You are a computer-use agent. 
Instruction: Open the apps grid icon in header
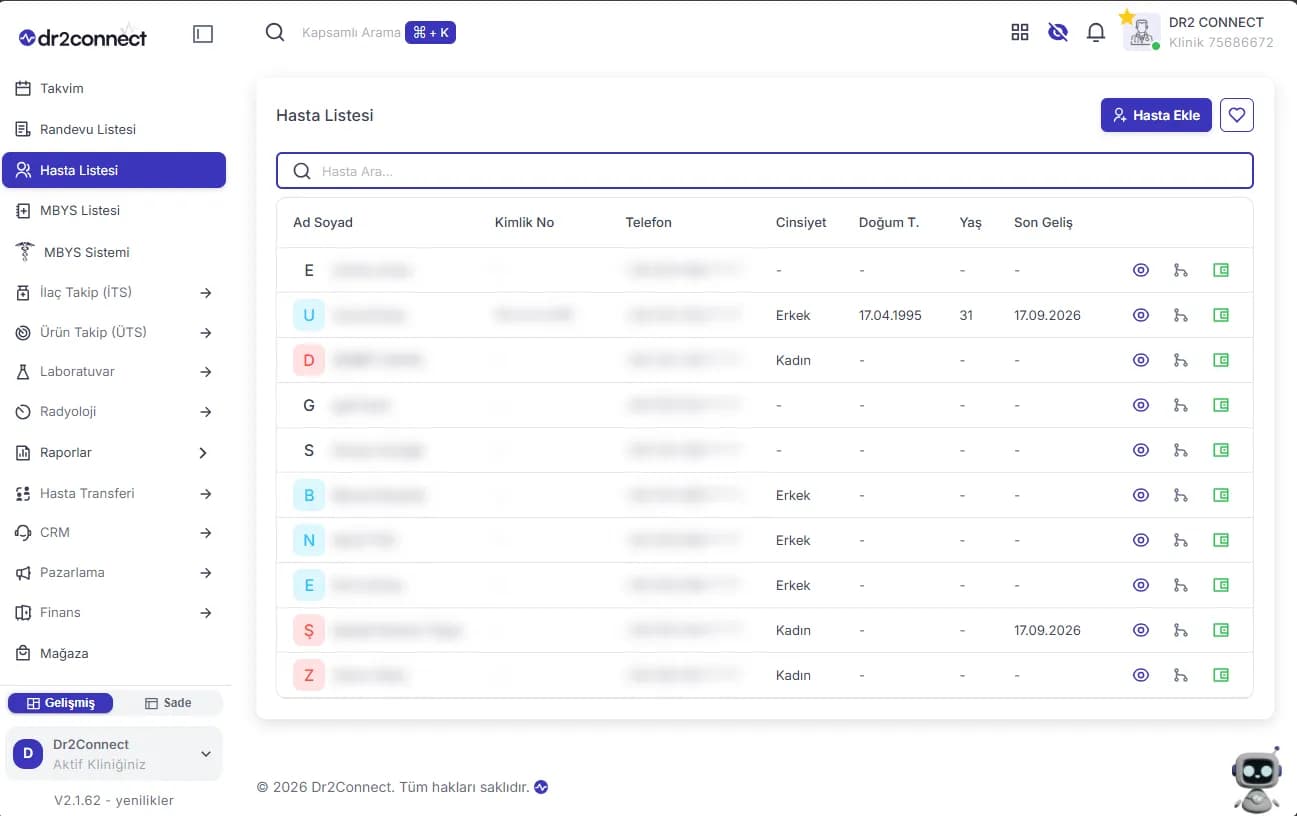click(1020, 33)
